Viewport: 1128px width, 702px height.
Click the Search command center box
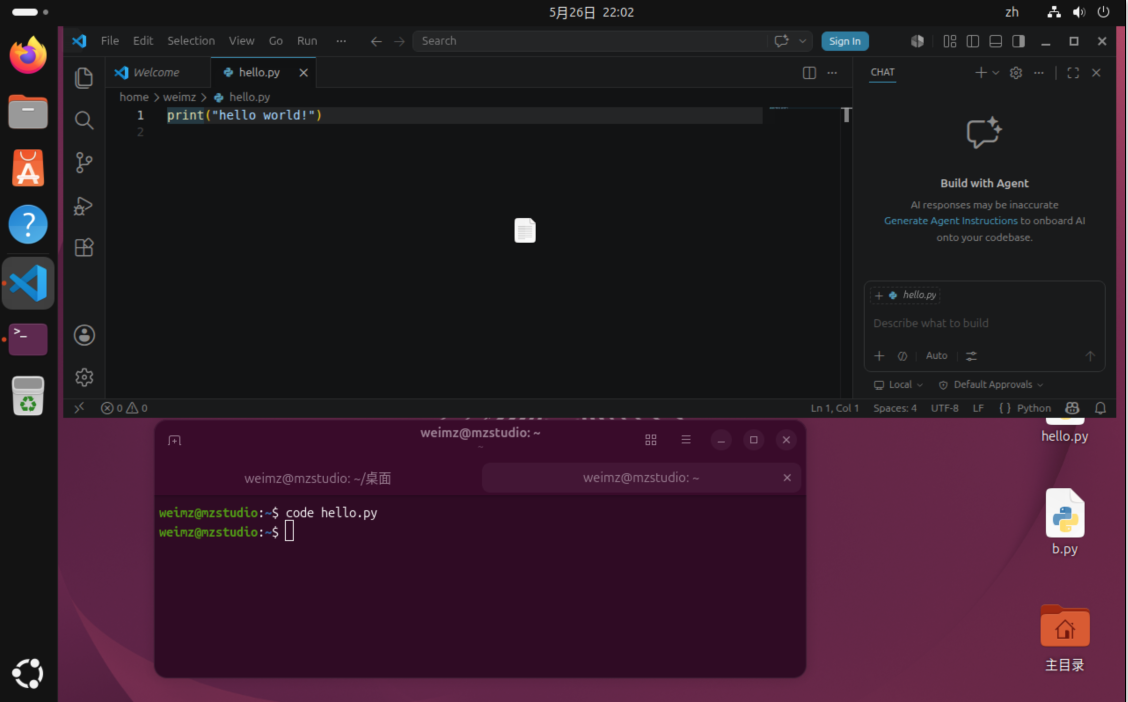590,41
